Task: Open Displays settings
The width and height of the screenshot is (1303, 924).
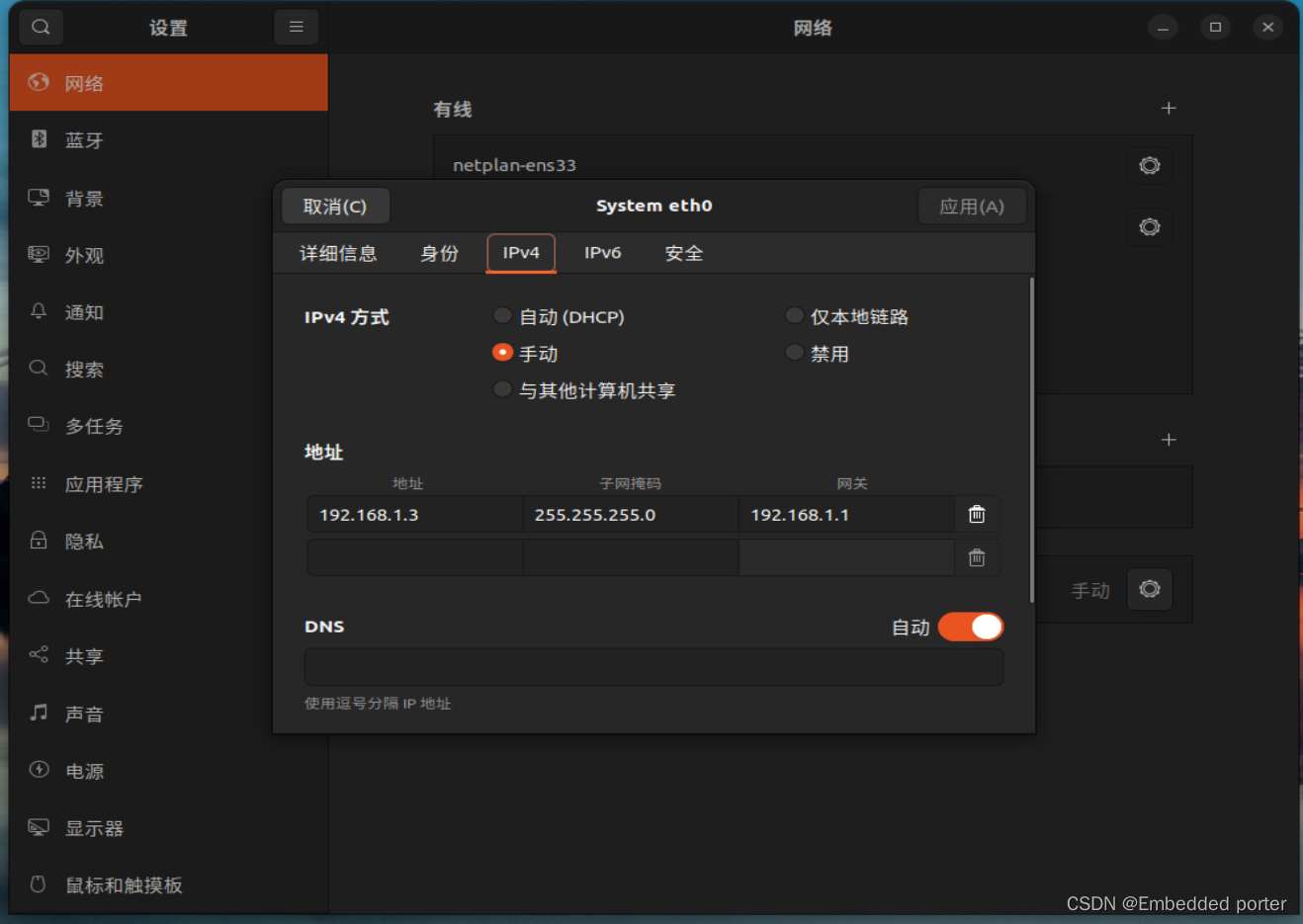Action: [x=168, y=828]
